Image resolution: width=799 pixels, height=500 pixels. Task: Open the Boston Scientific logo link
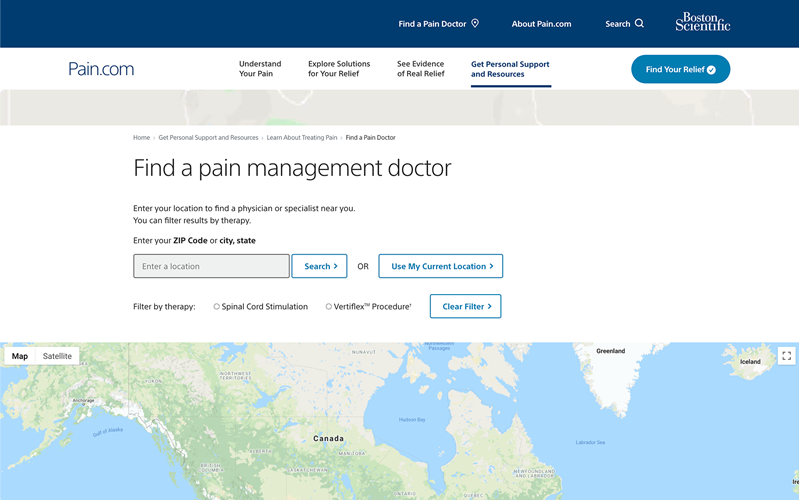pyautogui.click(x=703, y=22)
